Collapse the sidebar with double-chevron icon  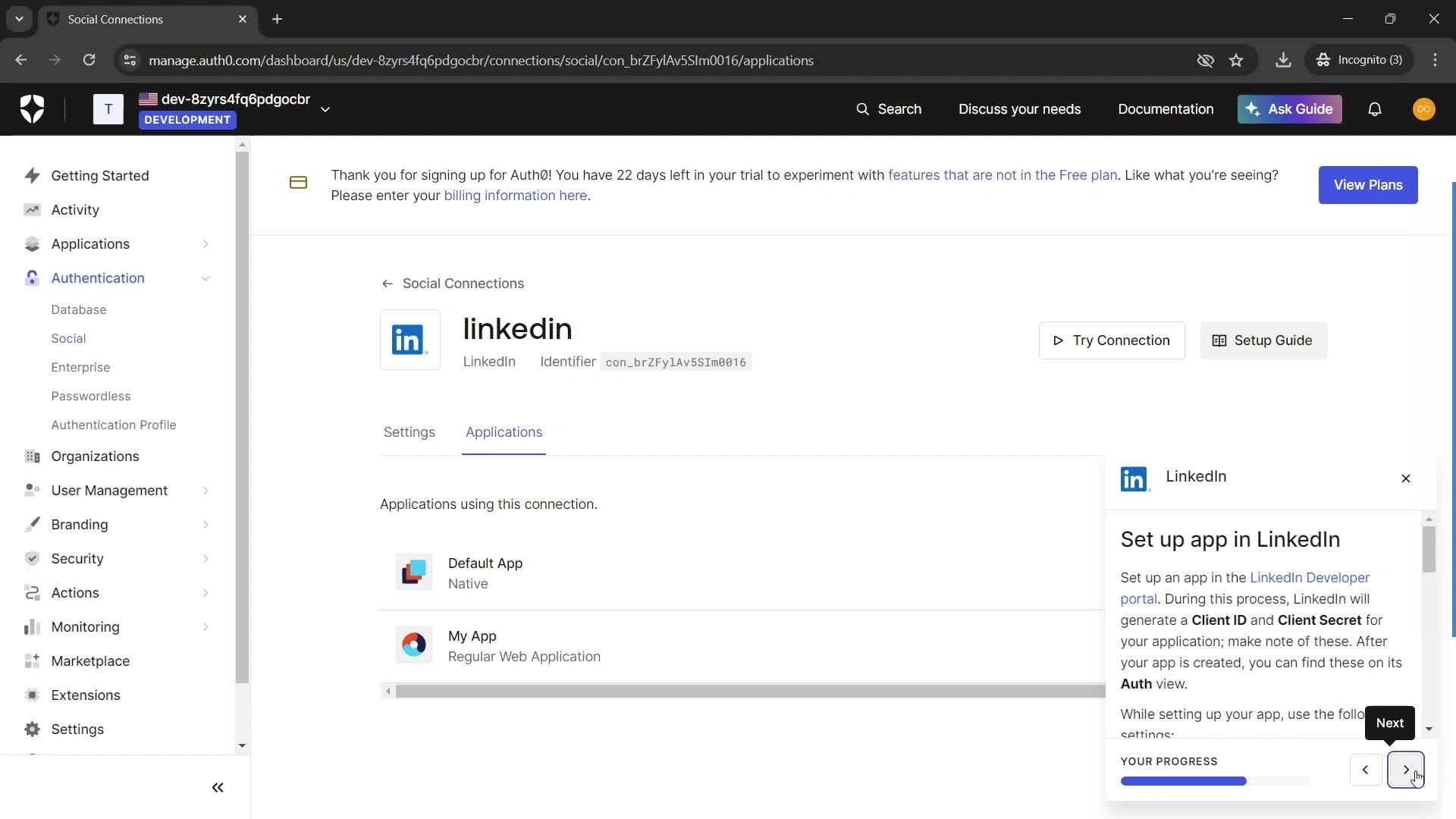tap(218, 788)
